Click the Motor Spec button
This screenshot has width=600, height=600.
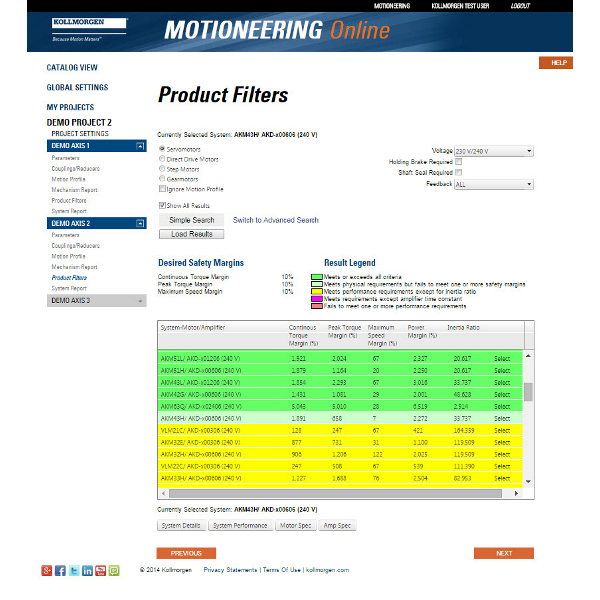(295, 525)
